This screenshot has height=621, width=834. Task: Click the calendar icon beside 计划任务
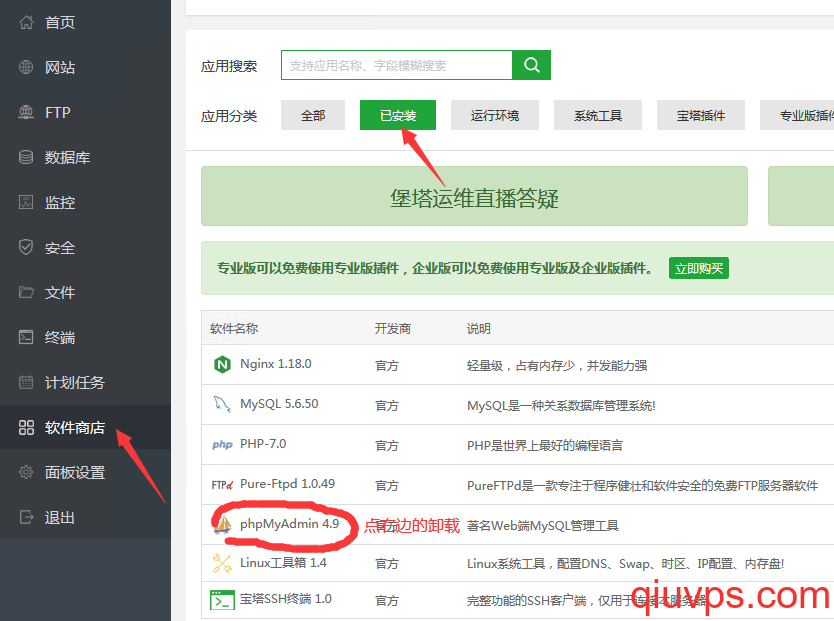pos(26,382)
